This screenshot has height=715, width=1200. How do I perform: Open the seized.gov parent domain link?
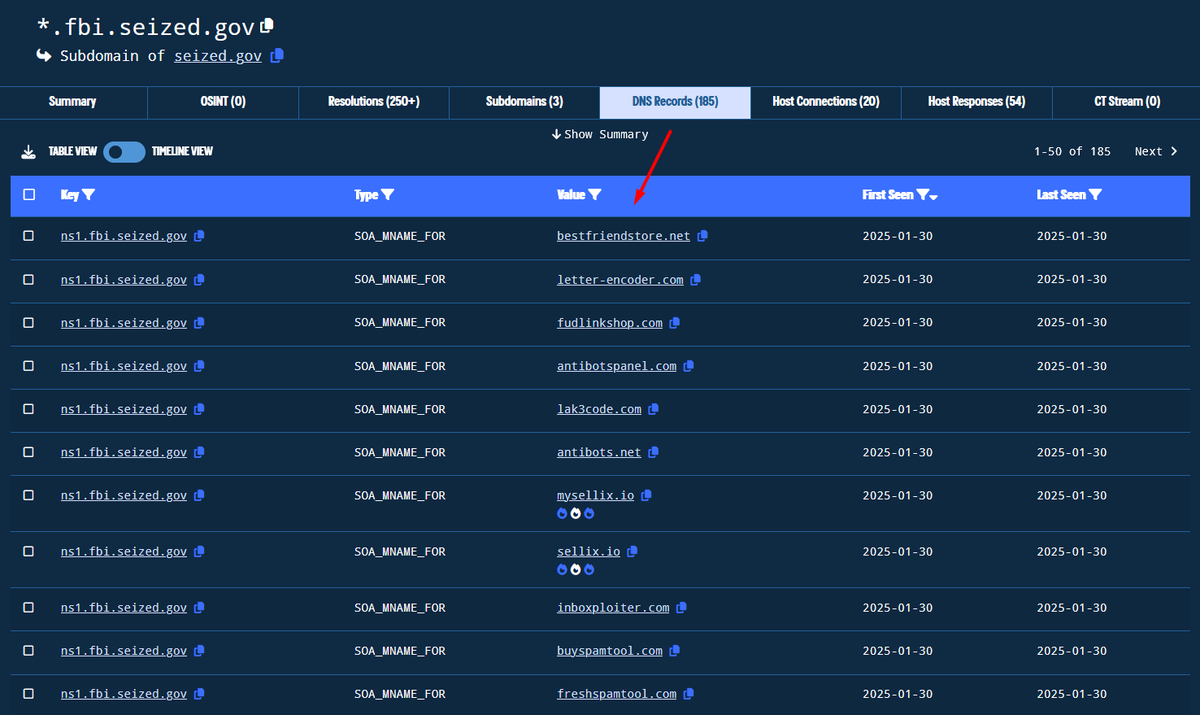pos(218,56)
